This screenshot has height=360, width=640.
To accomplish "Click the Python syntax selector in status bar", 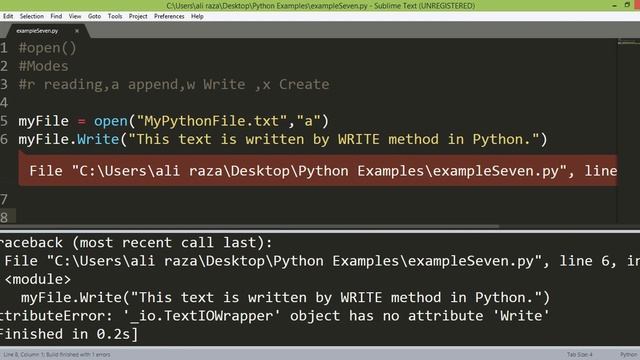I will pos(628,354).
